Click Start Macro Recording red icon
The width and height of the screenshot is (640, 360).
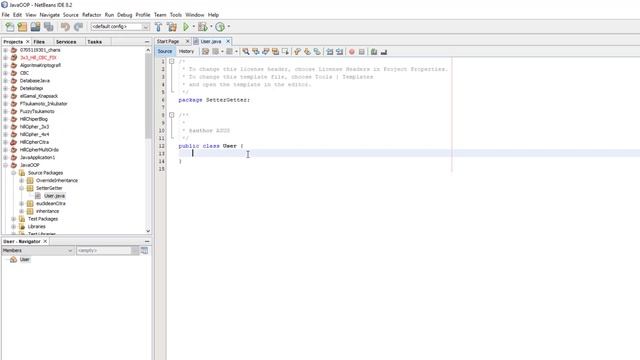tap(351, 51)
